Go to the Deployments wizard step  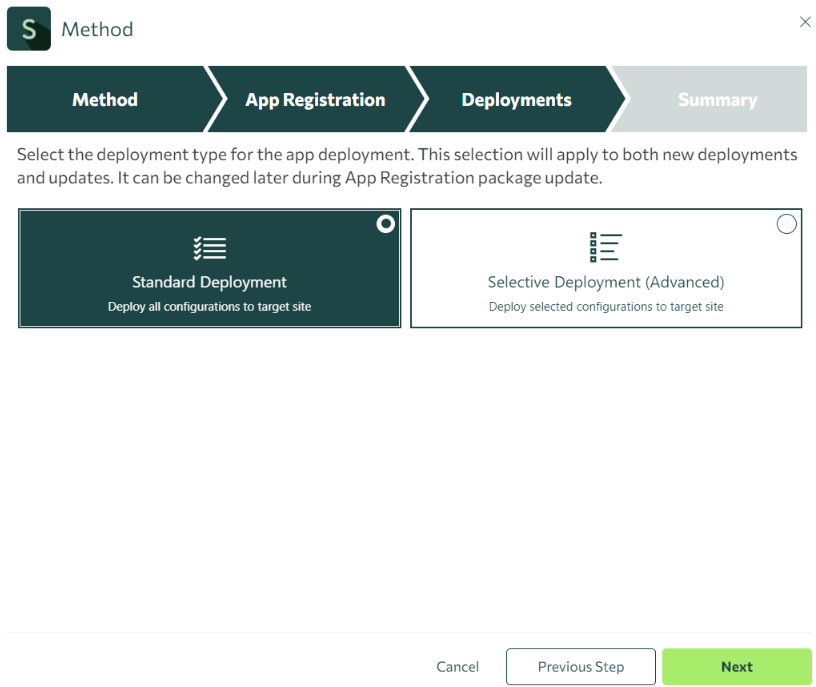[x=516, y=99]
